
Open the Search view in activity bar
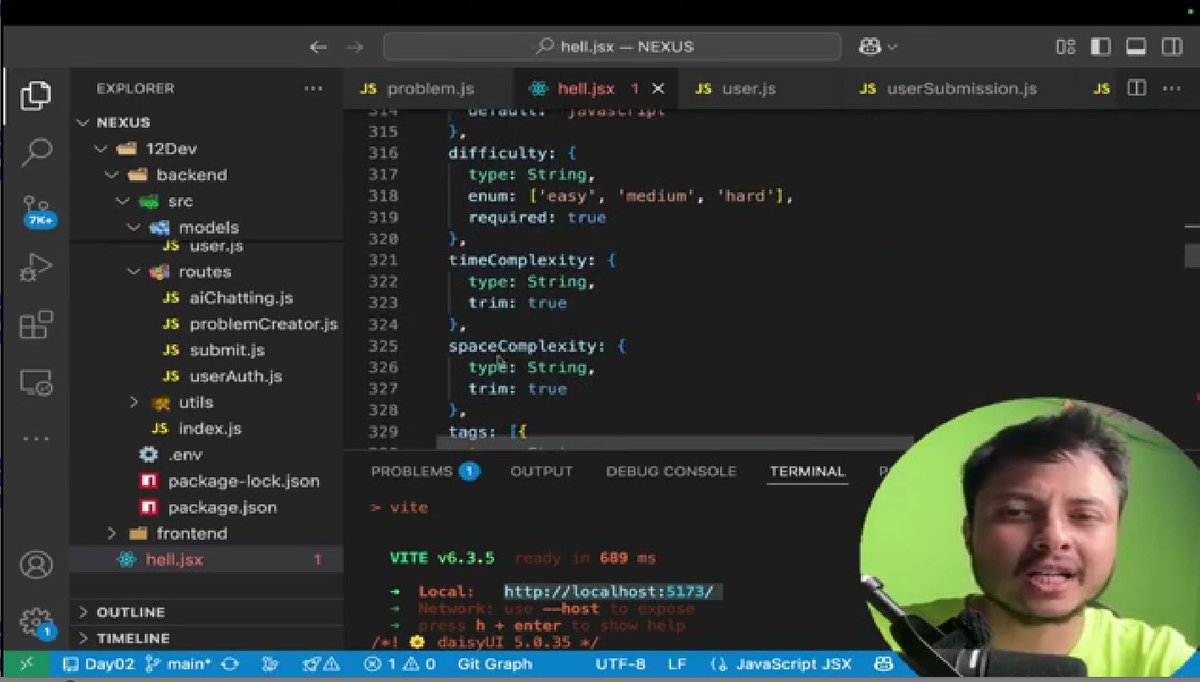point(36,152)
